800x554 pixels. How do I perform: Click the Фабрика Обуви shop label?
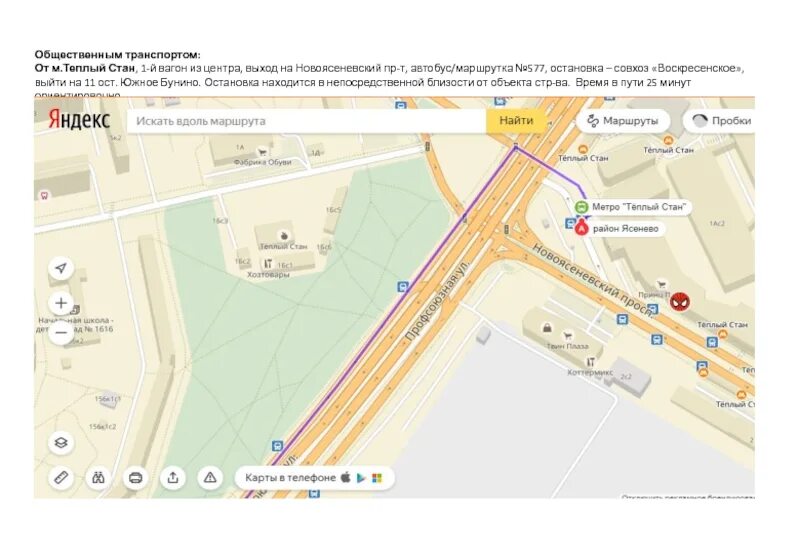tap(262, 162)
